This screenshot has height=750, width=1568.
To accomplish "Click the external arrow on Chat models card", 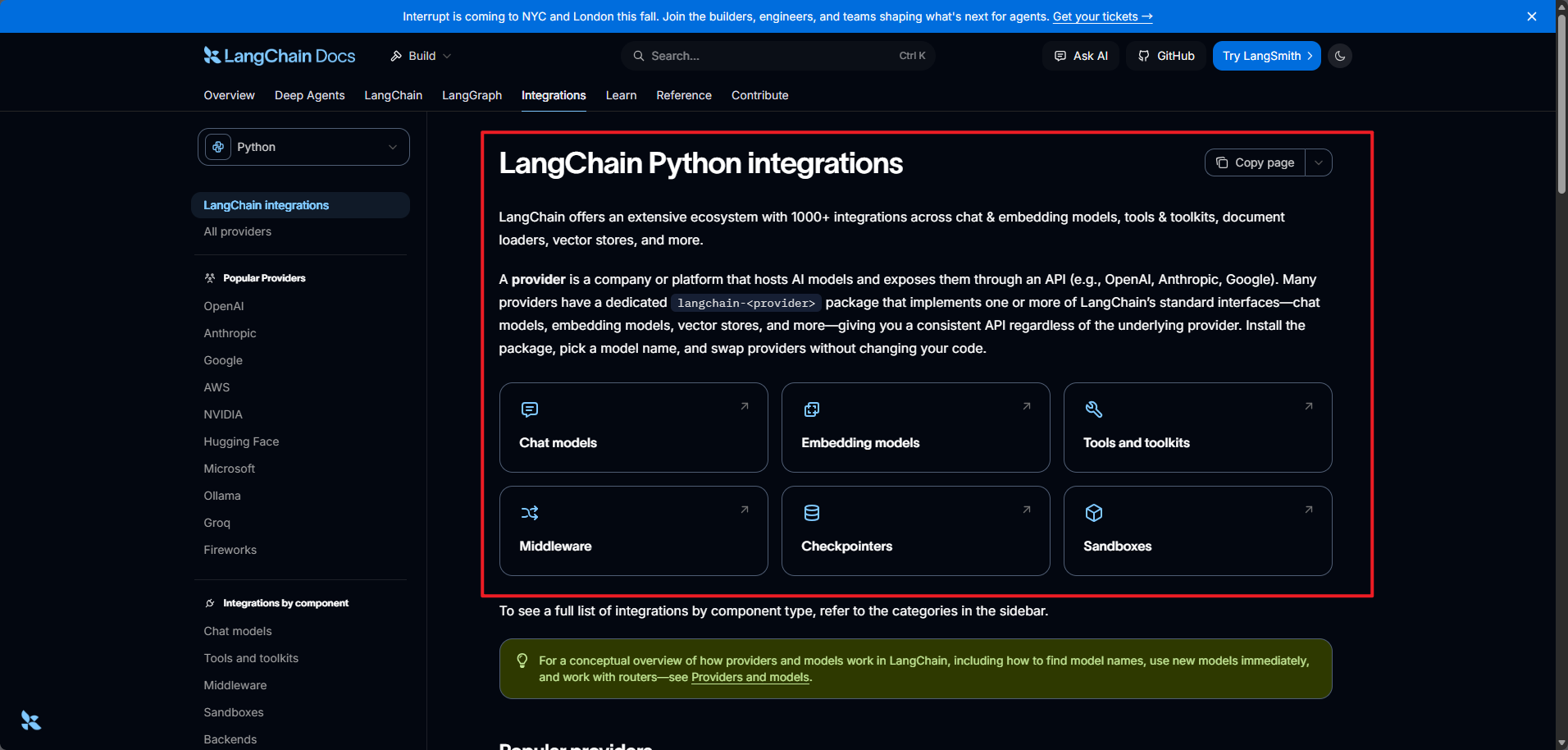I will [745, 406].
